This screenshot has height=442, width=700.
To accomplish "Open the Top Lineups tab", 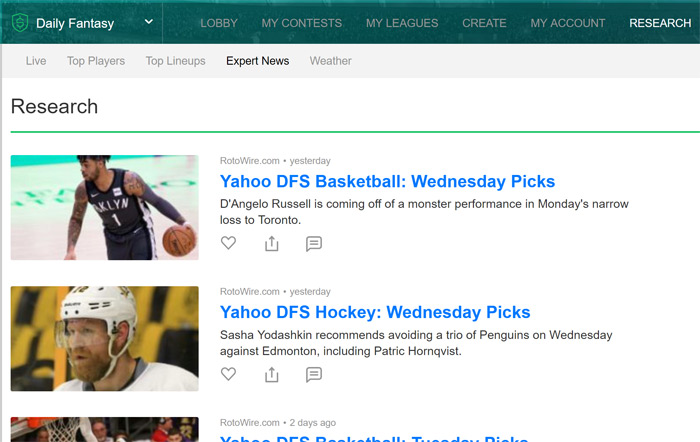I will point(175,61).
